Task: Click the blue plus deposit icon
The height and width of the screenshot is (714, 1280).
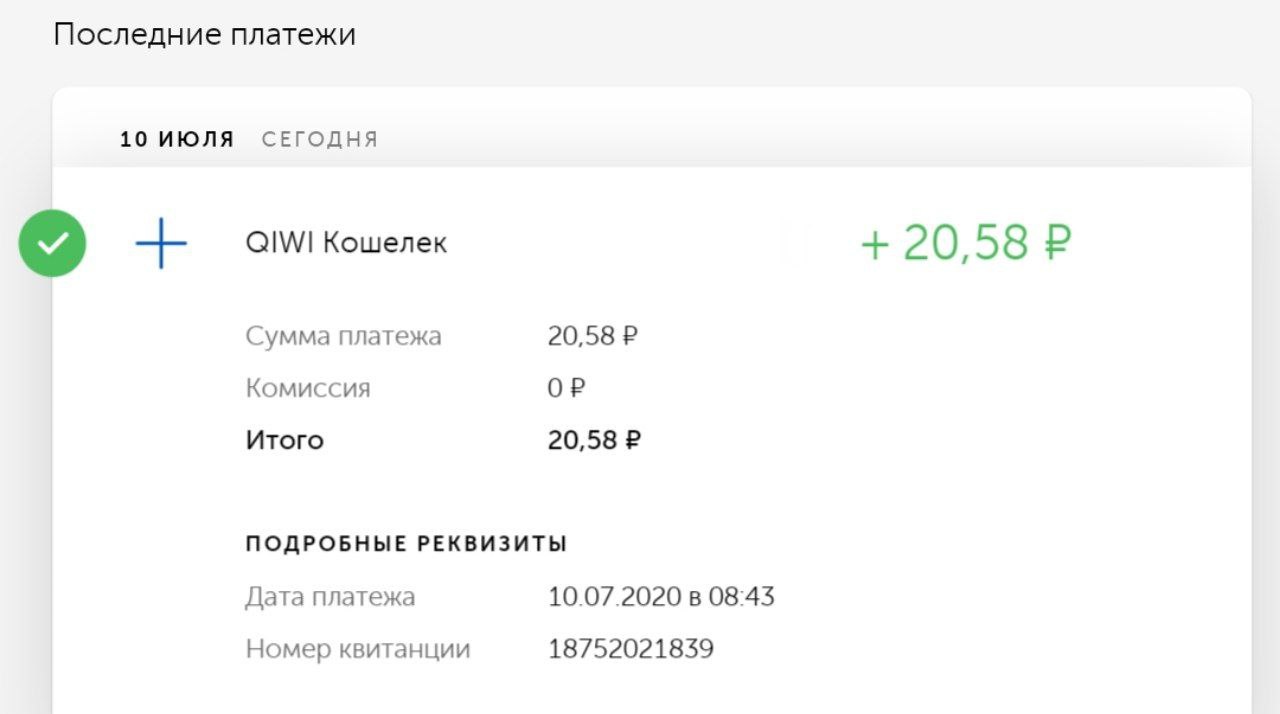Action: click(x=161, y=243)
